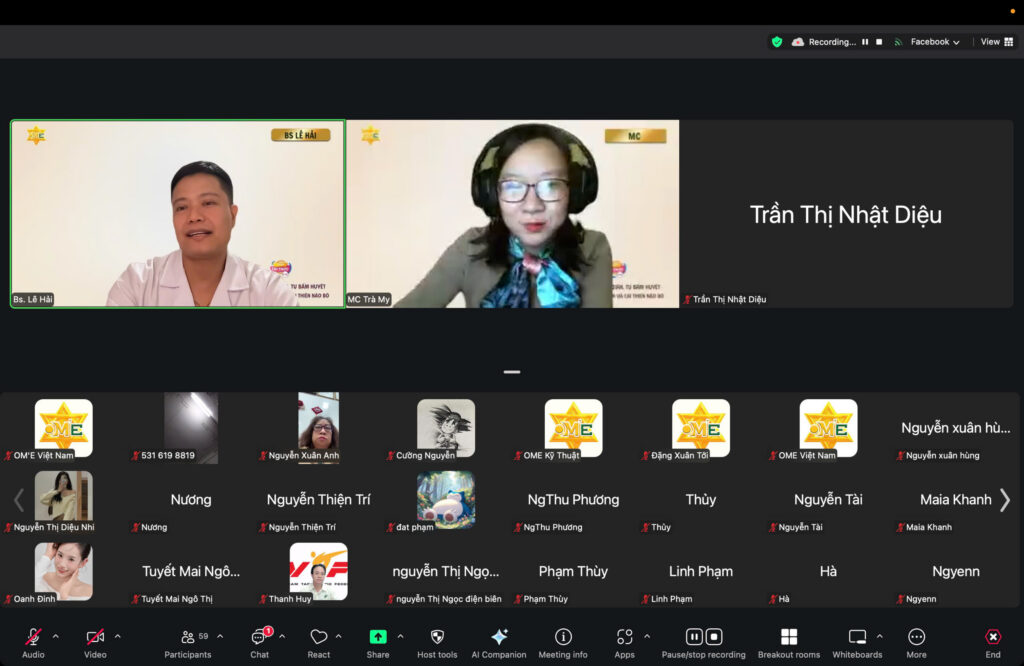Launch AI Companion
This screenshot has width=1024, height=666.
tap(499, 637)
